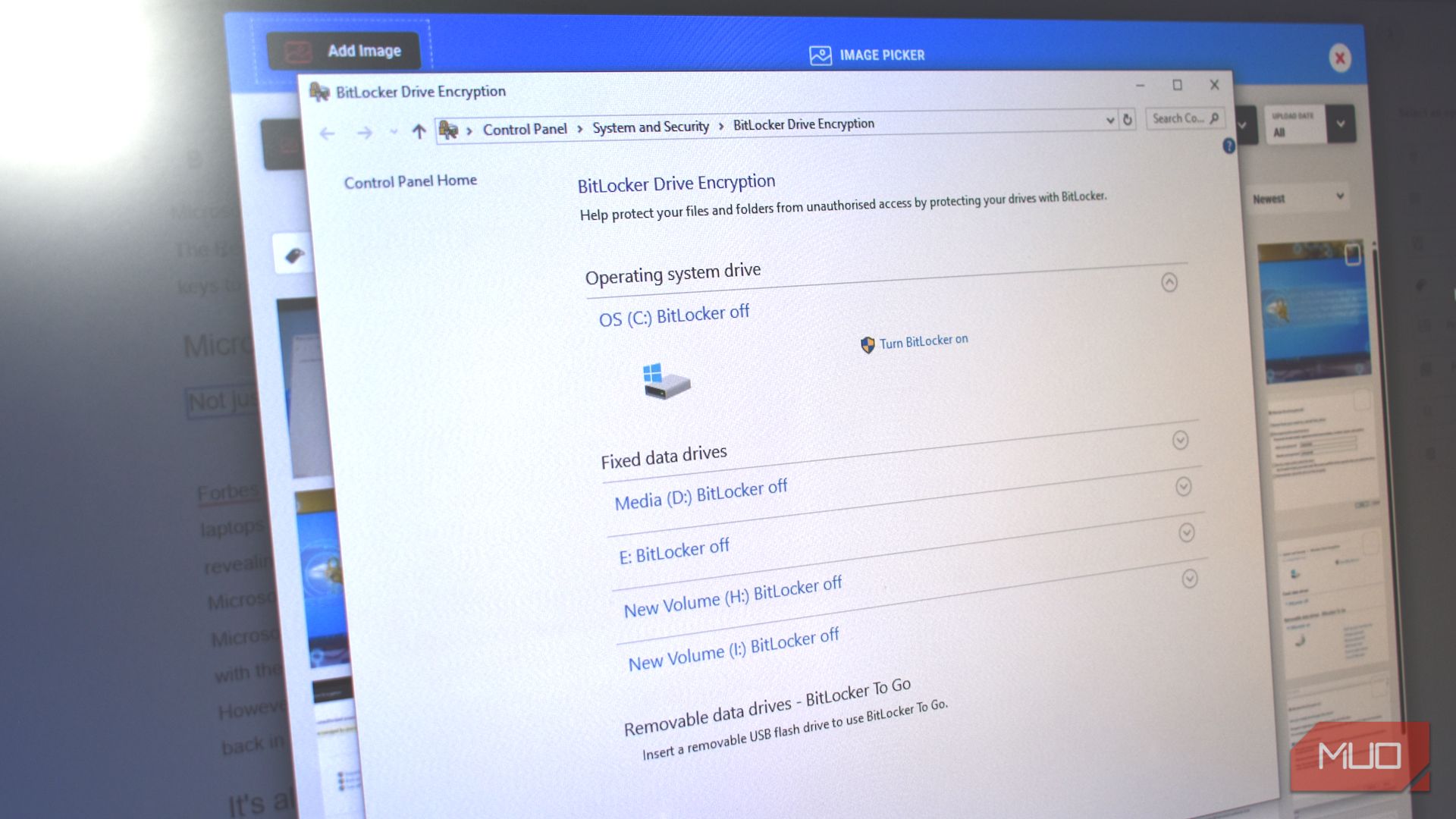Click inside the Search Control Panel field
Viewport: 1456px width, 819px height.
click(1177, 118)
